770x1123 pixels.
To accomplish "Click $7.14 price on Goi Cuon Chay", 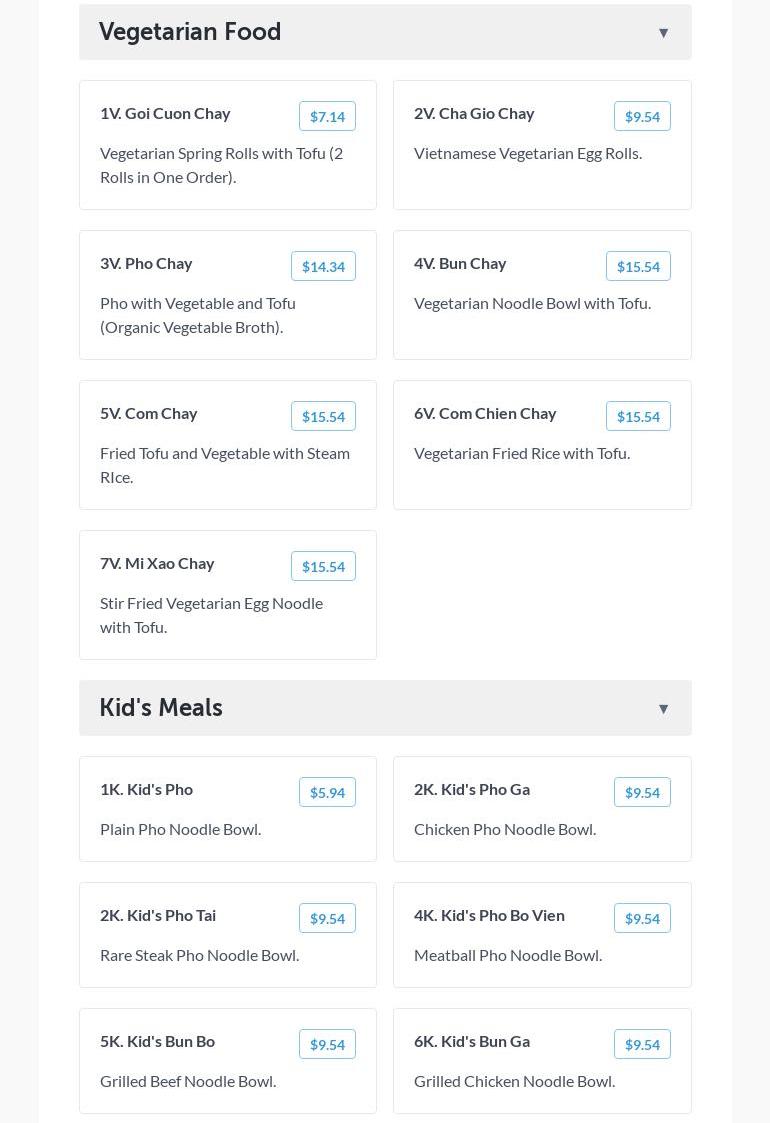I will coord(327,116).
